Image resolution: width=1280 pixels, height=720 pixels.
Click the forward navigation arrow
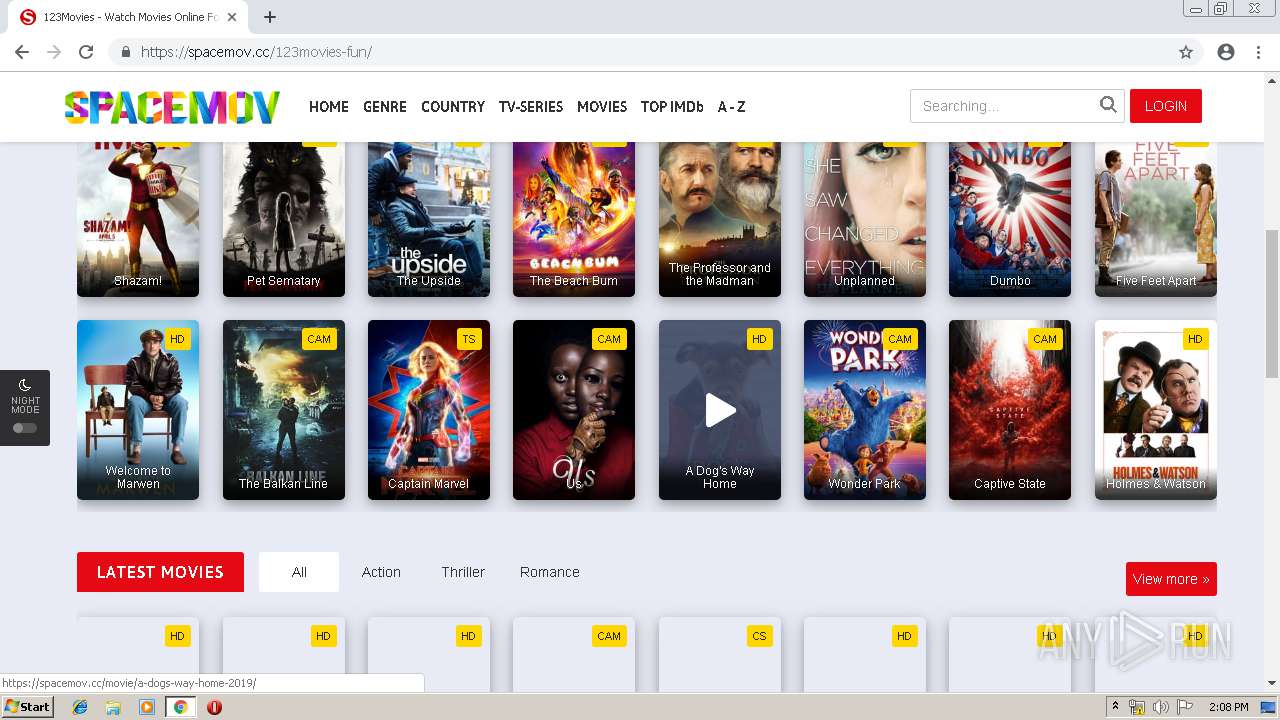(54, 52)
